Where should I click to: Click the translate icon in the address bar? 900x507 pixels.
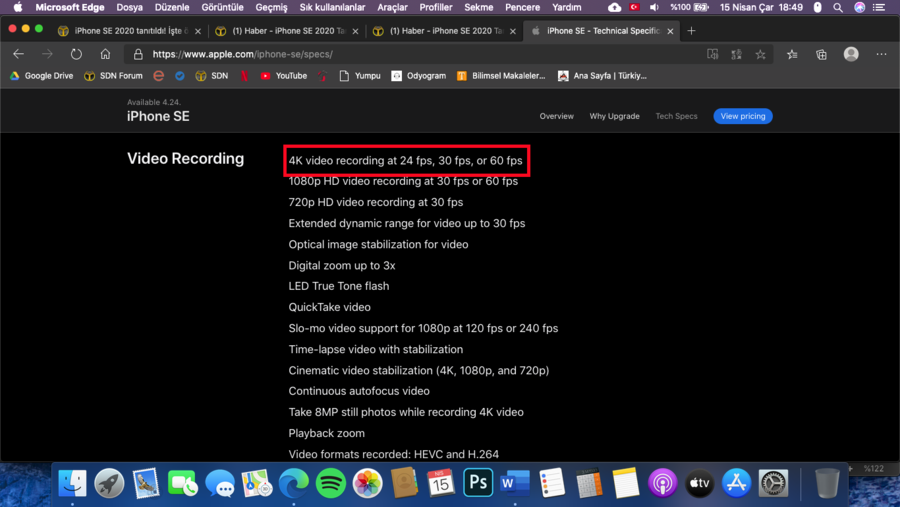point(736,55)
